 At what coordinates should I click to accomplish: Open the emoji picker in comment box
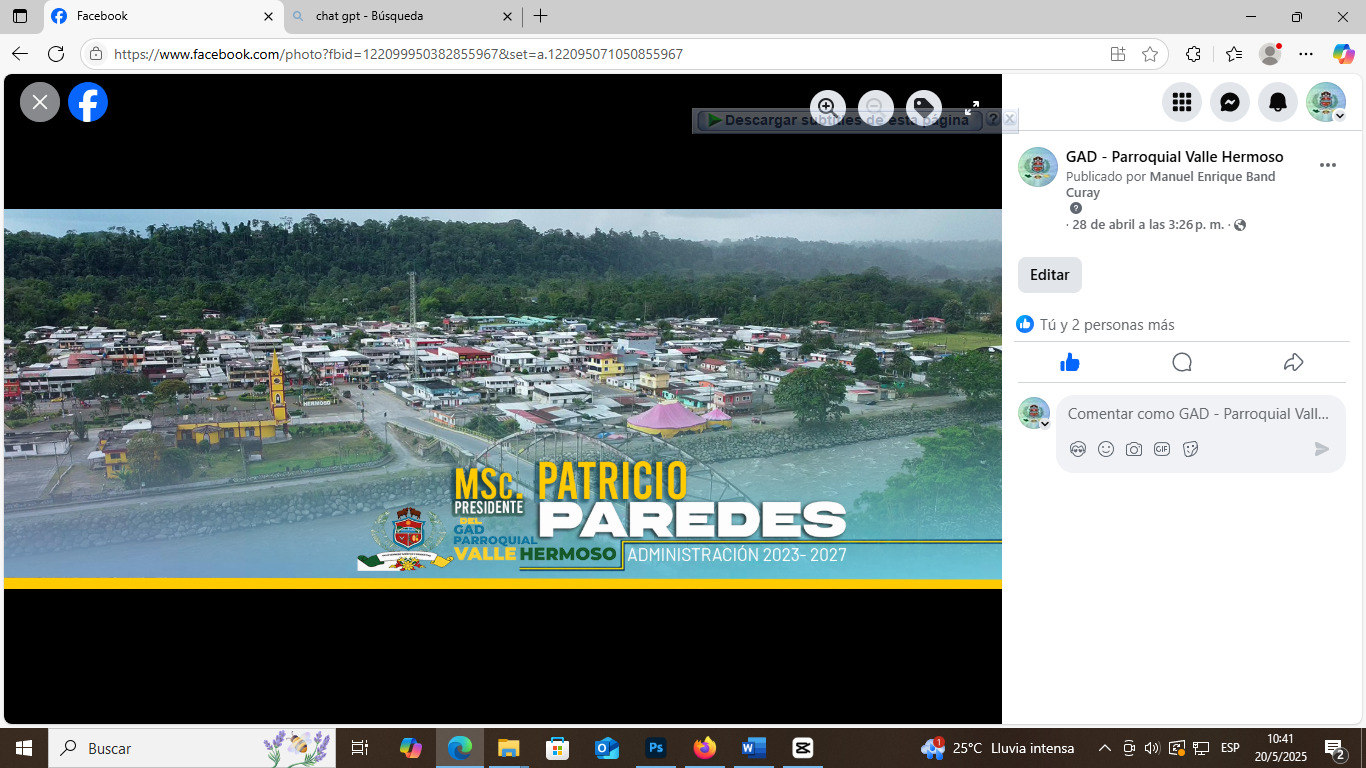[x=1105, y=449]
